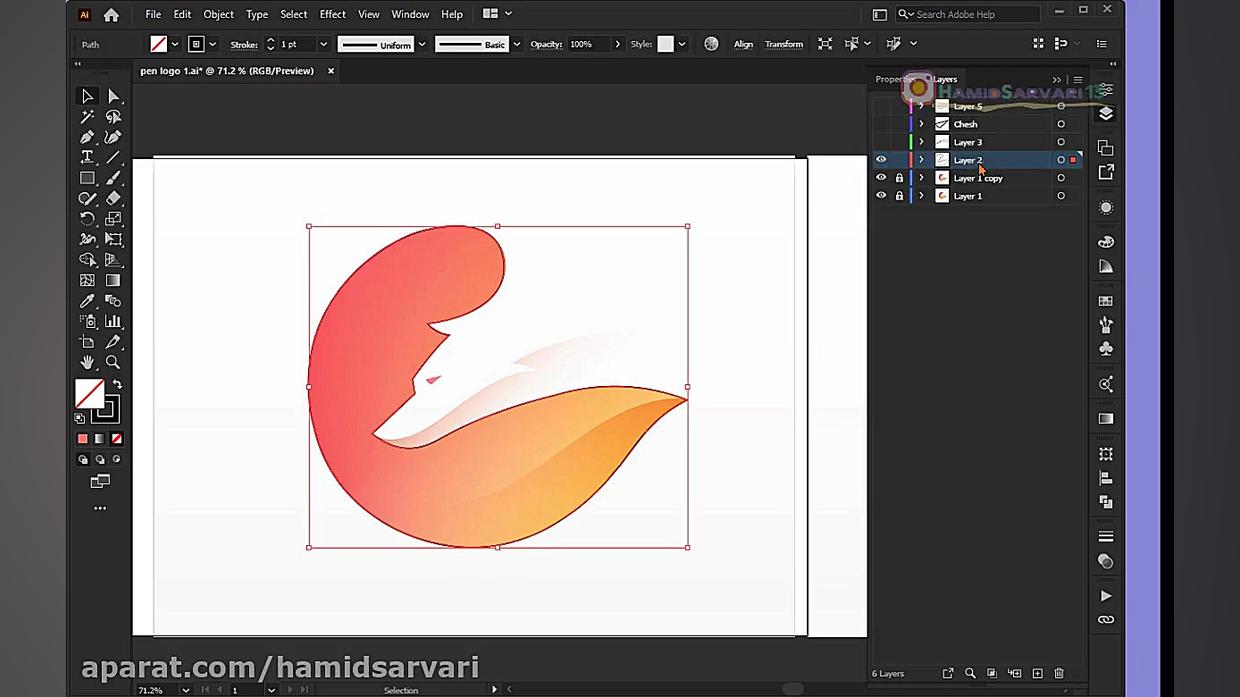This screenshot has width=1240, height=697.
Task: Select the Direct Selection tool
Action: tap(114, 96)
